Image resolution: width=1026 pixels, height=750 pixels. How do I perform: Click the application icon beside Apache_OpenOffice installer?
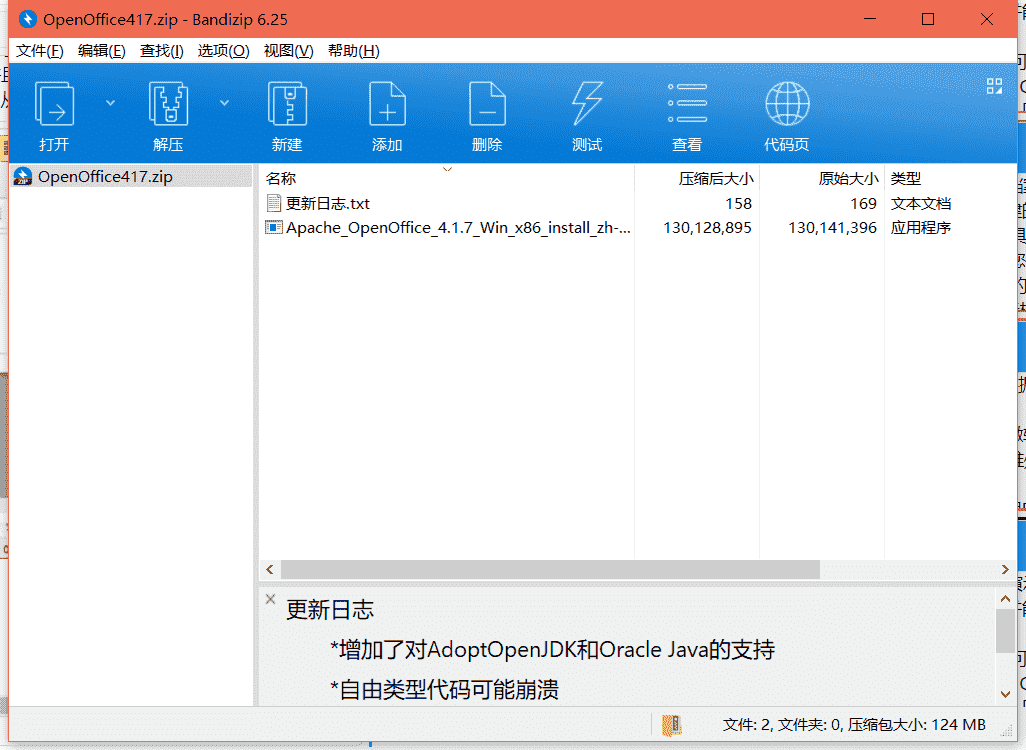(x=274, y=228)
